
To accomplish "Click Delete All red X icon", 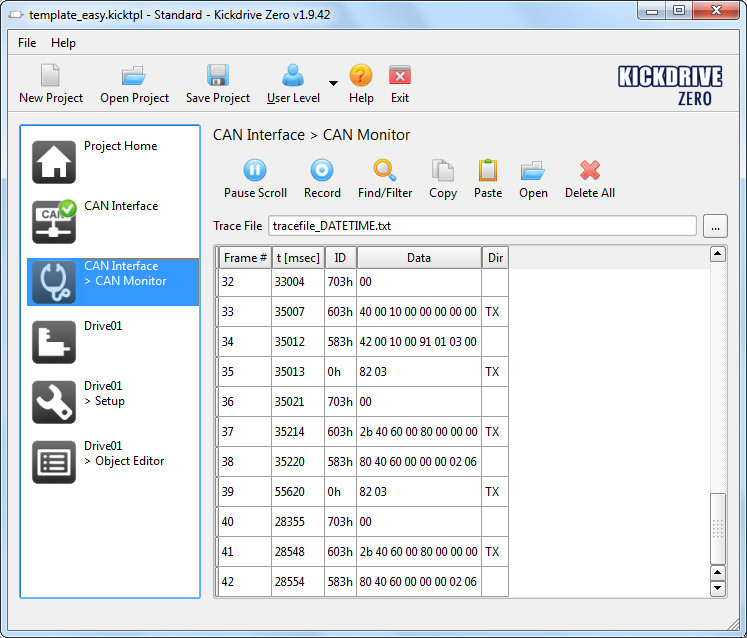I will [x=590, y=171].
